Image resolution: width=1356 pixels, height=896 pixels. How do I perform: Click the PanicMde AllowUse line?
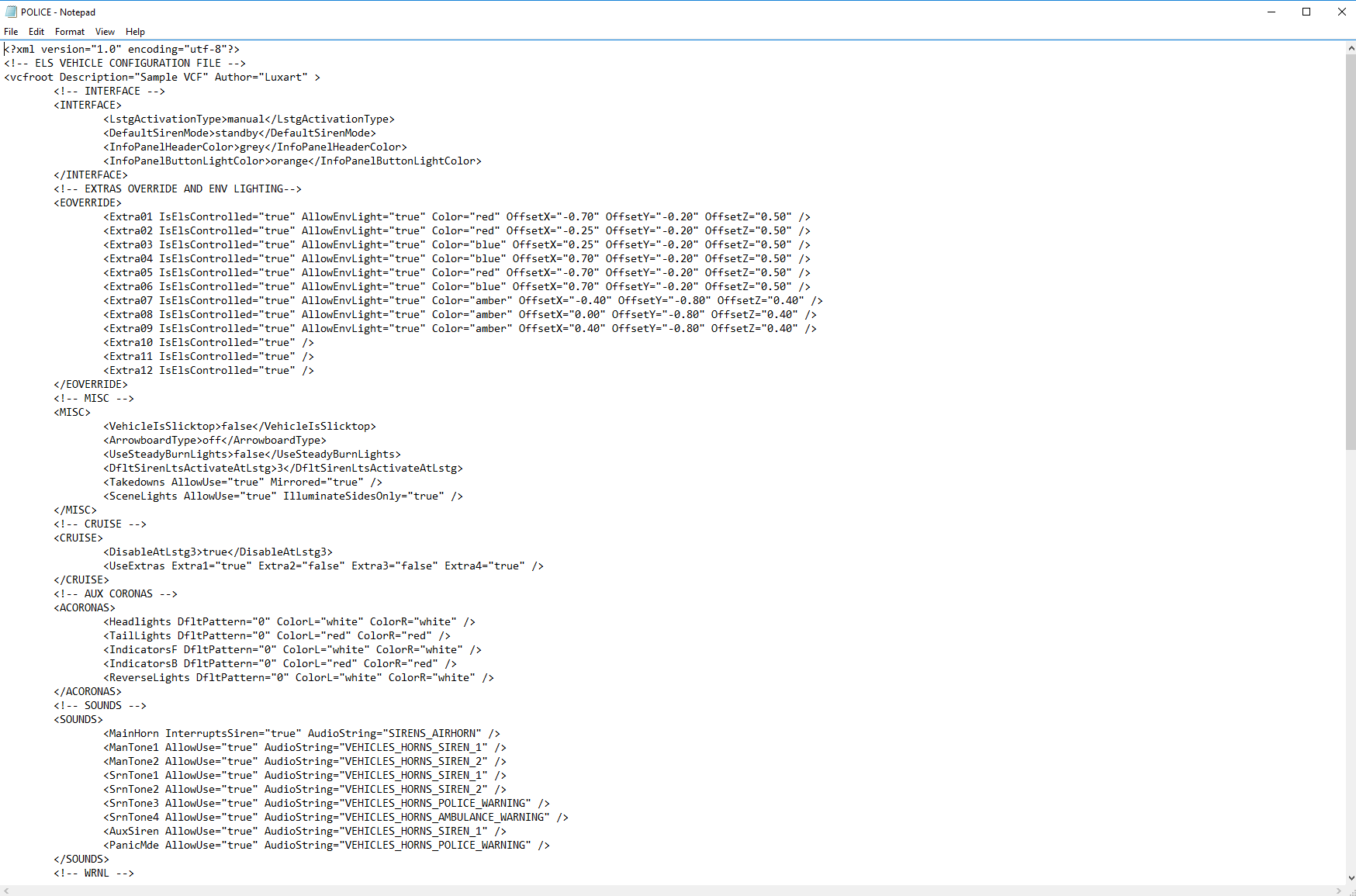point(327,845)
